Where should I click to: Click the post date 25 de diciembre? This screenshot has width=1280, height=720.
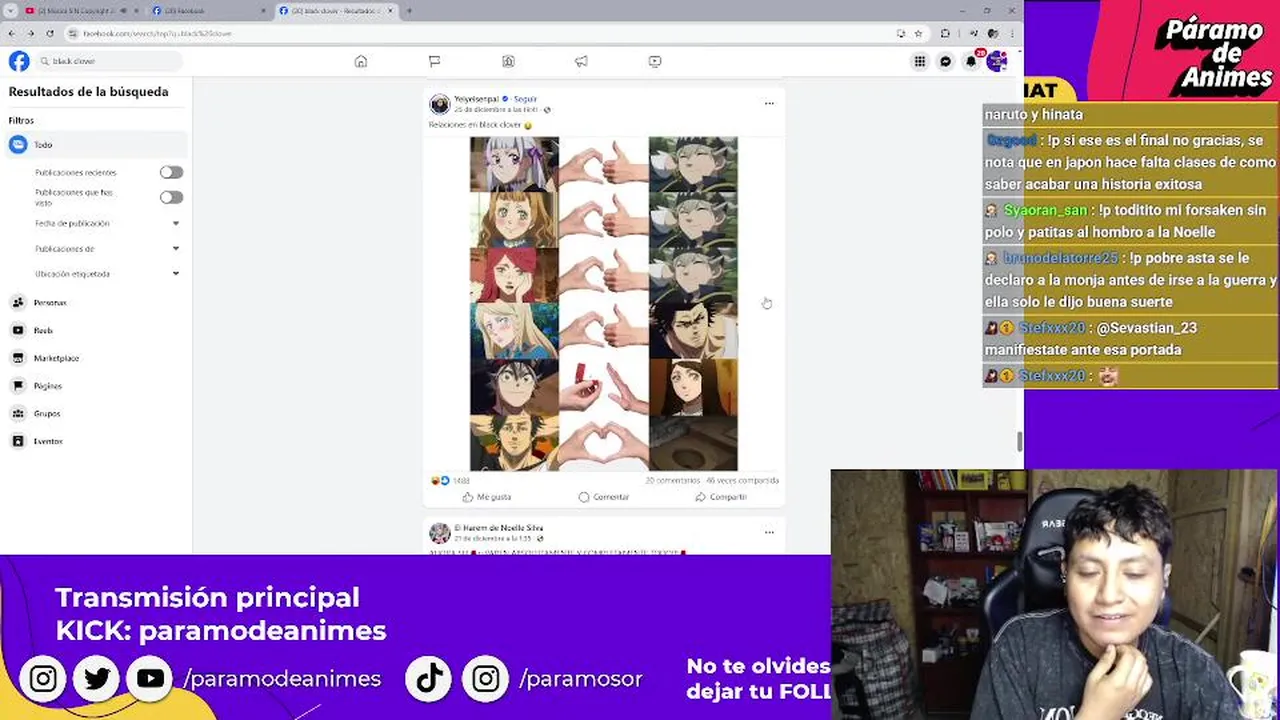pyautogui.click(x=497, y=110)
